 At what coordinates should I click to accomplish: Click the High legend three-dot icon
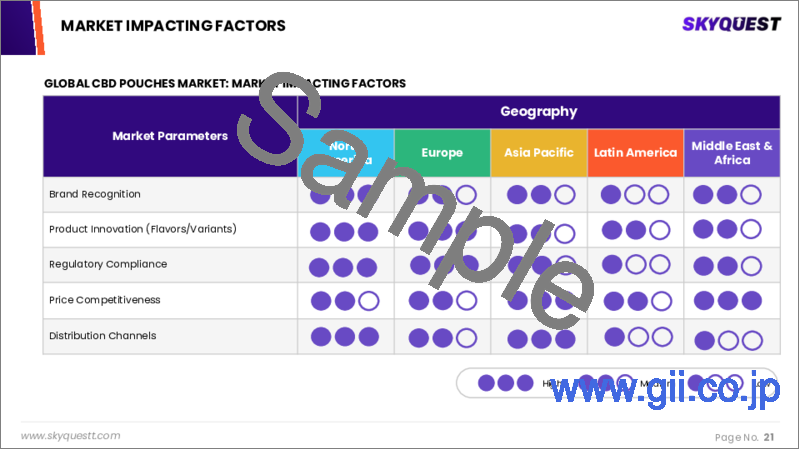point(504,382)
